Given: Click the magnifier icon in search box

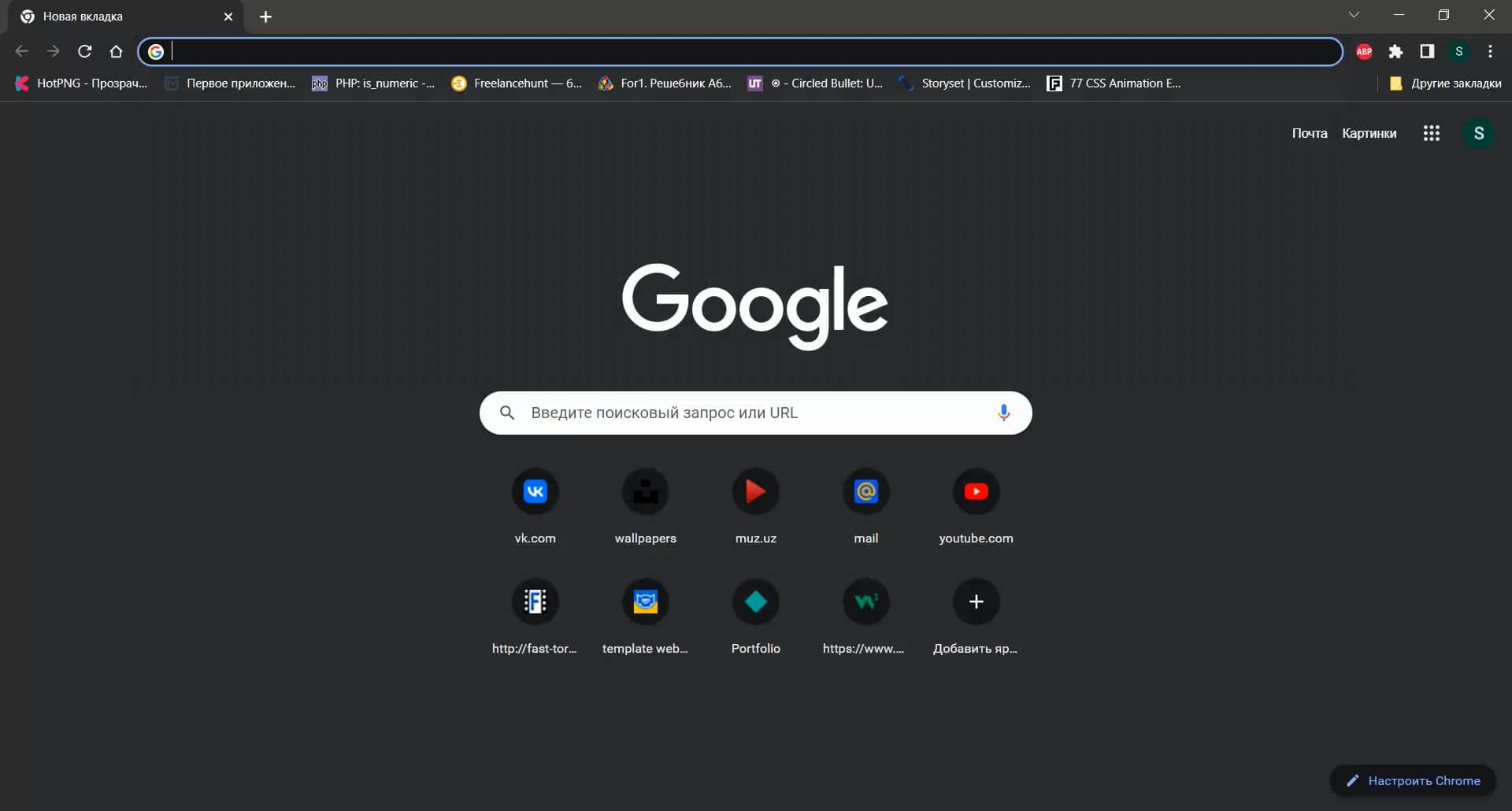Looking at the screenshot, I should (x=507, y=413).
